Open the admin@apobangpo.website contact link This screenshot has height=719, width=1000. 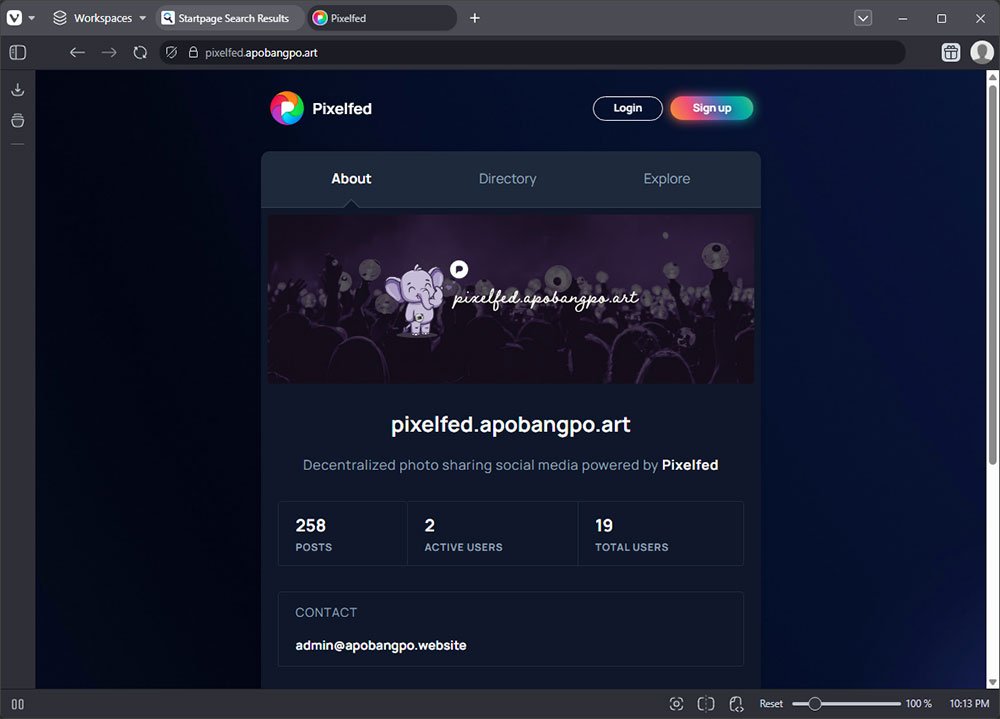click(380, 645)
